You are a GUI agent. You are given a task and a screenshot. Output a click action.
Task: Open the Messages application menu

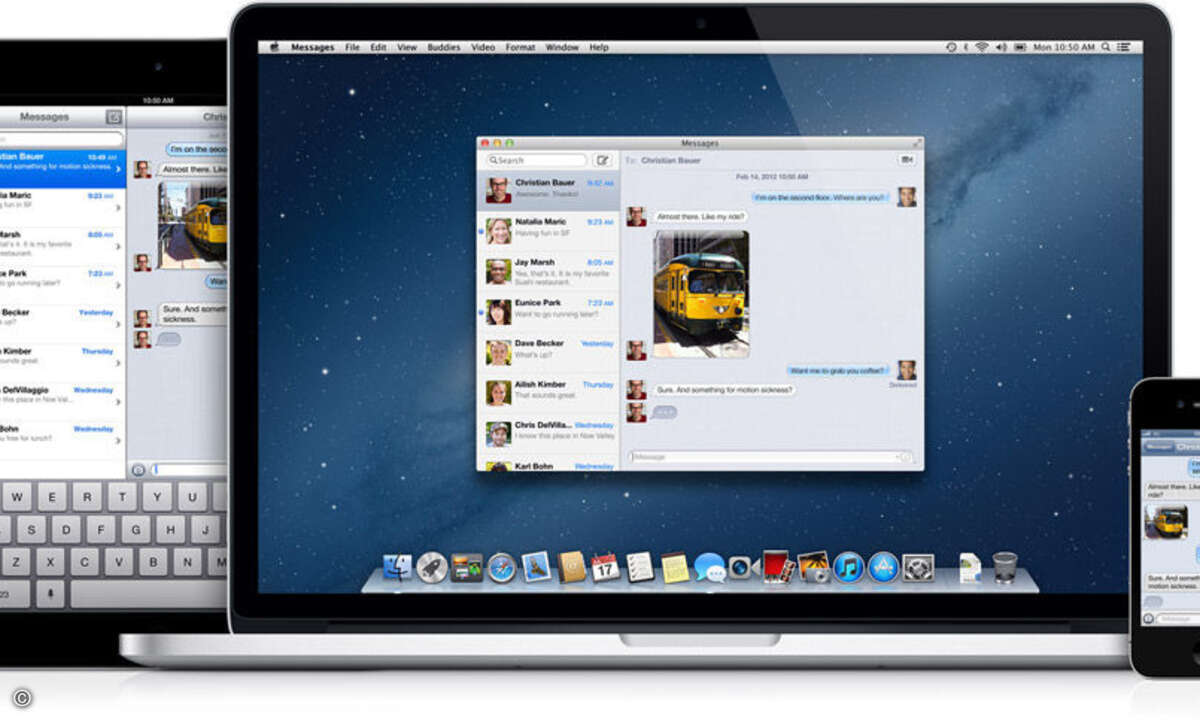(313, 47)
